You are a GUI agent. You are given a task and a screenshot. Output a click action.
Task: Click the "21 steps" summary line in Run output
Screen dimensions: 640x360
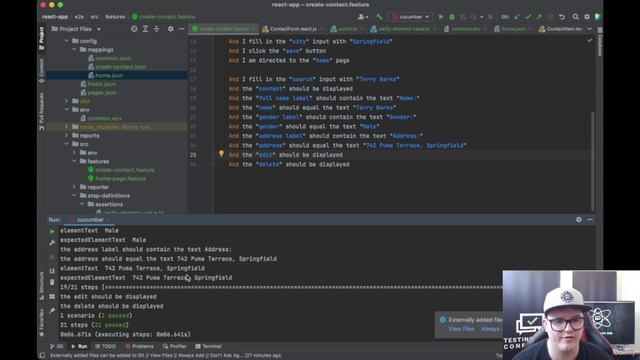(x=94, y=325)
